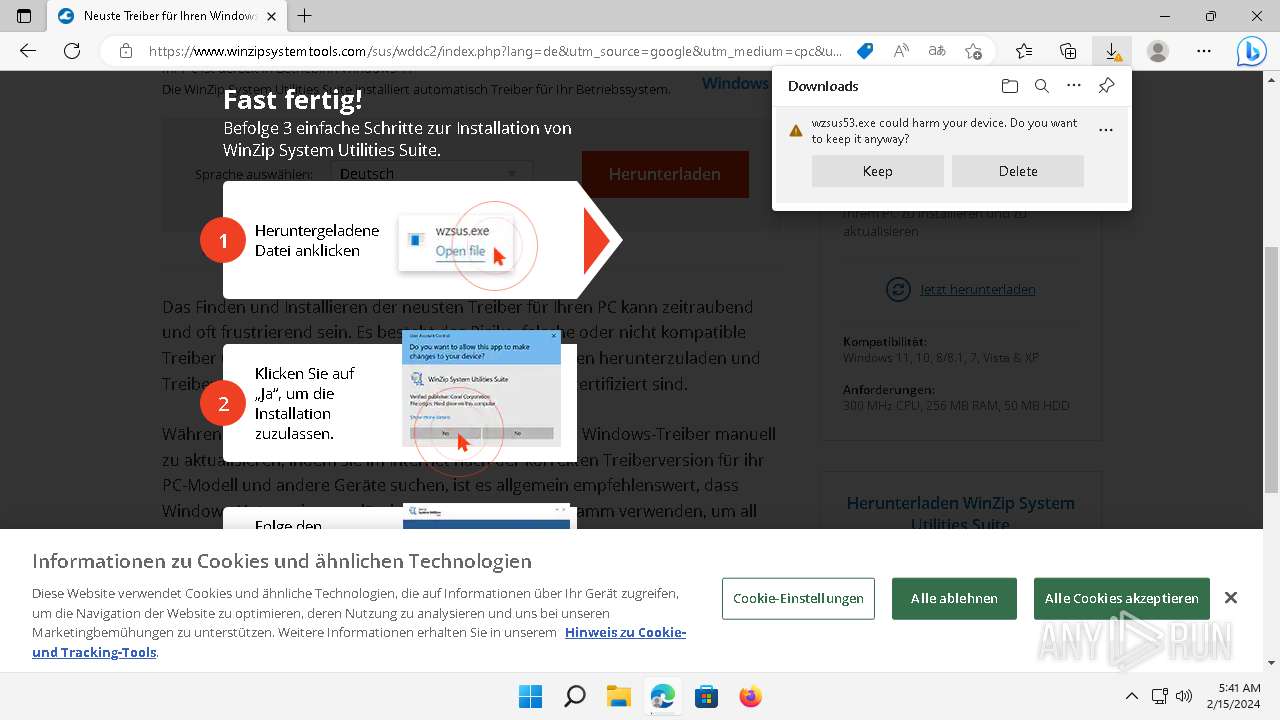Refresh the current page
Viewport: 1280px width, 720px height.
point(72,51)
